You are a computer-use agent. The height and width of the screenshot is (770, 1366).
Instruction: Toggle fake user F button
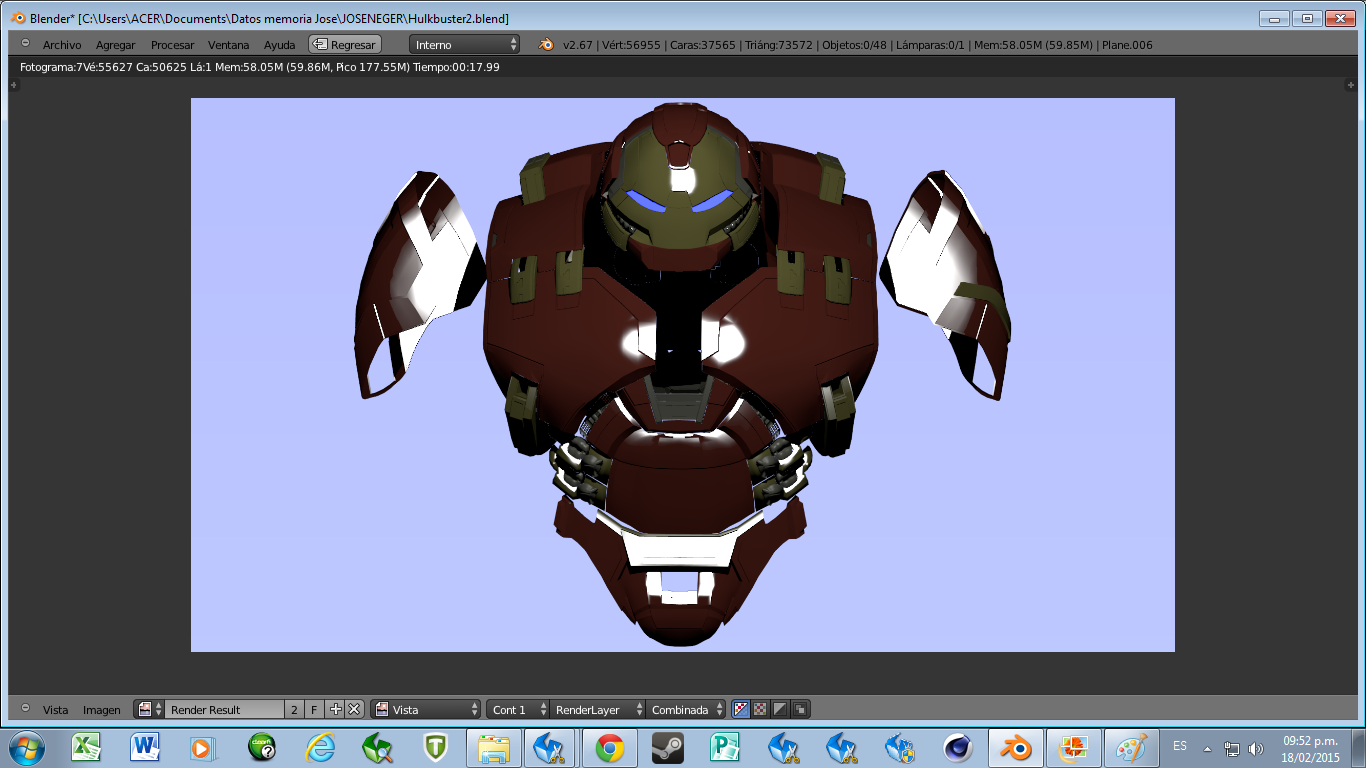[314, 709]
